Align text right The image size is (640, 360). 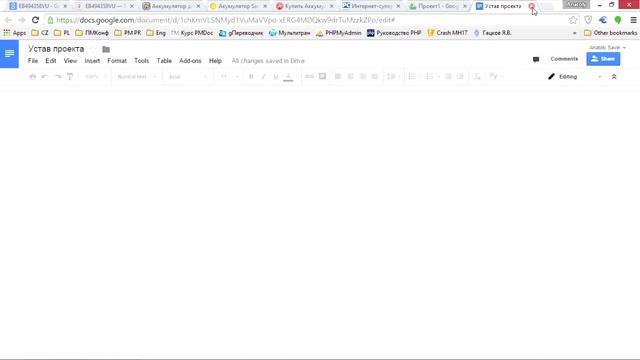362,77
